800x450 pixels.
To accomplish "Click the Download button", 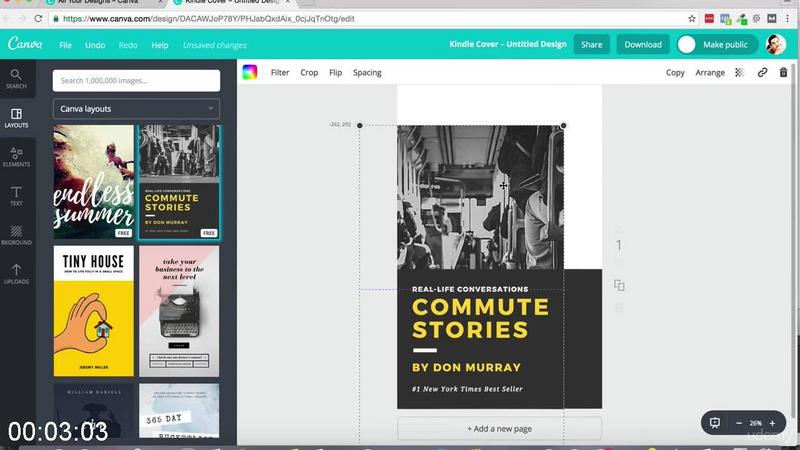I will tap(643, 44).
